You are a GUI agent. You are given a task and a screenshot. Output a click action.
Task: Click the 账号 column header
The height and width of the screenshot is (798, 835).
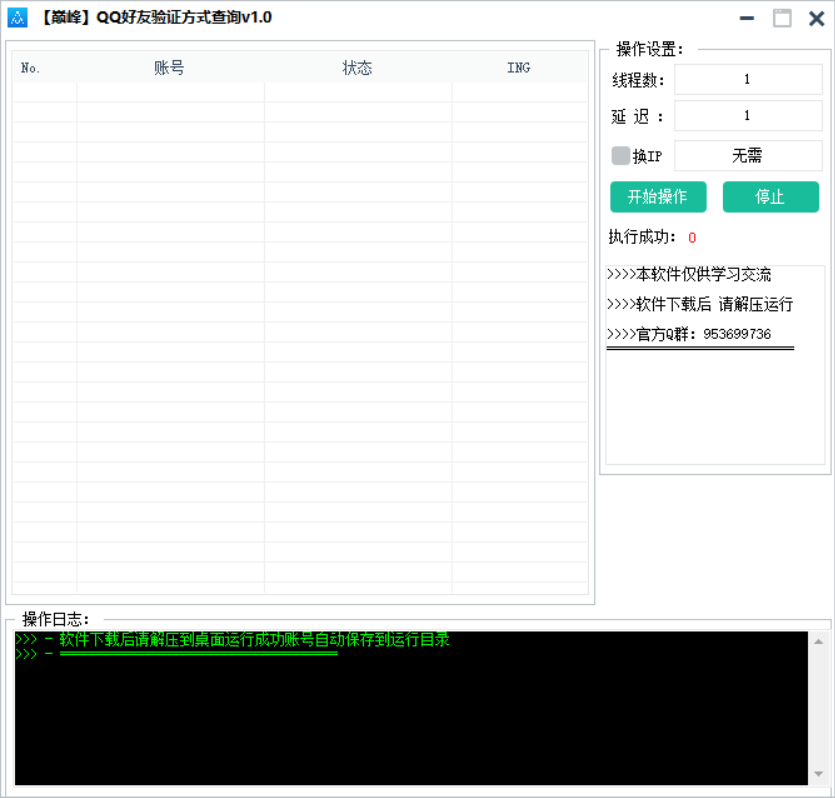[x=169, y=67]
